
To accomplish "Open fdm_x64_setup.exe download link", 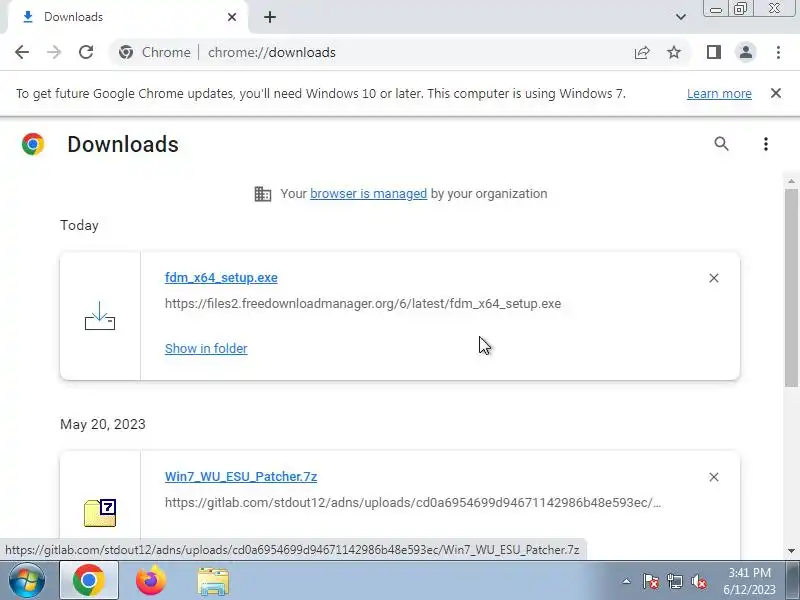I will click(221, 278).
